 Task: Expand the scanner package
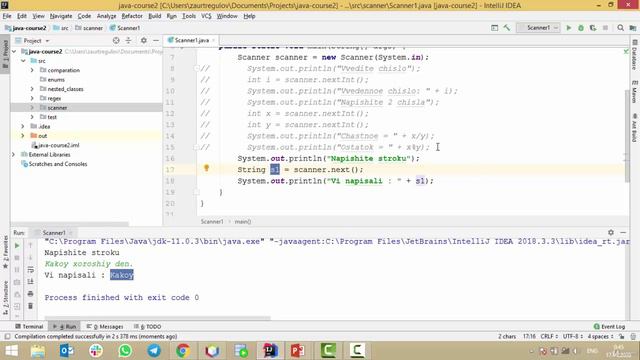tap(32, 108)
